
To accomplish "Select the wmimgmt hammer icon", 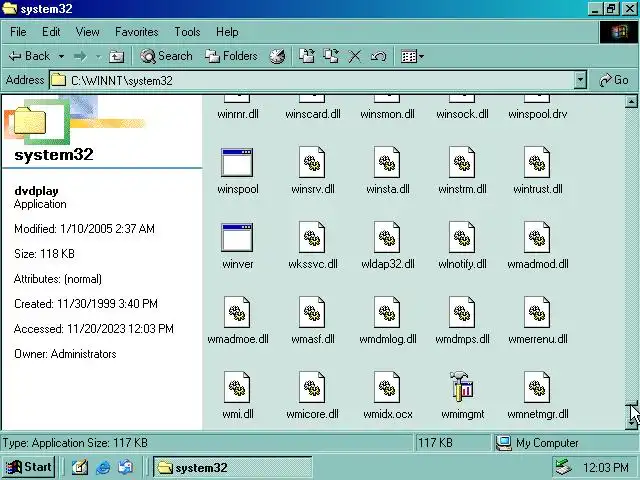I will point(462,387).
